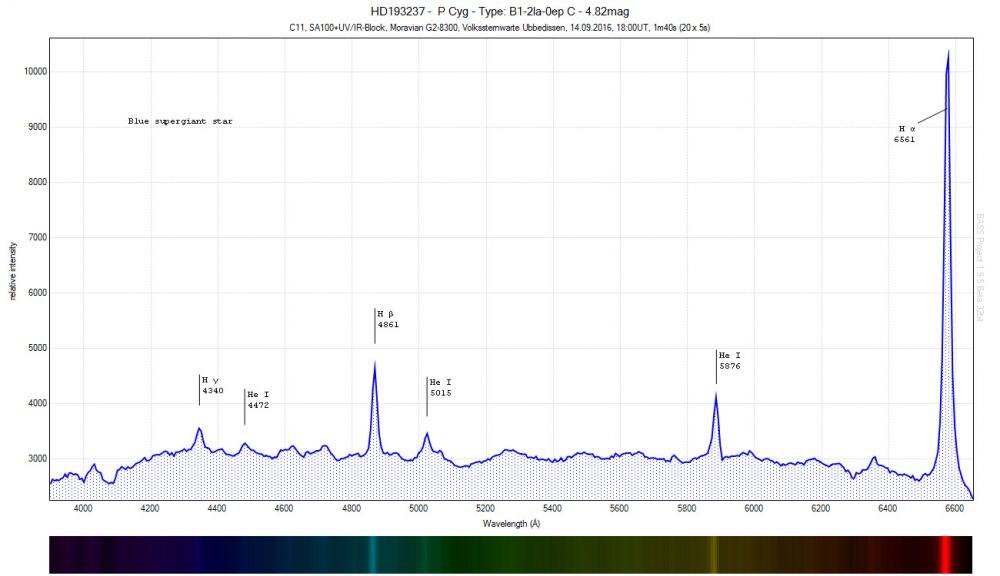Click the tip of the He I 5876 peak

pos(716,394)
